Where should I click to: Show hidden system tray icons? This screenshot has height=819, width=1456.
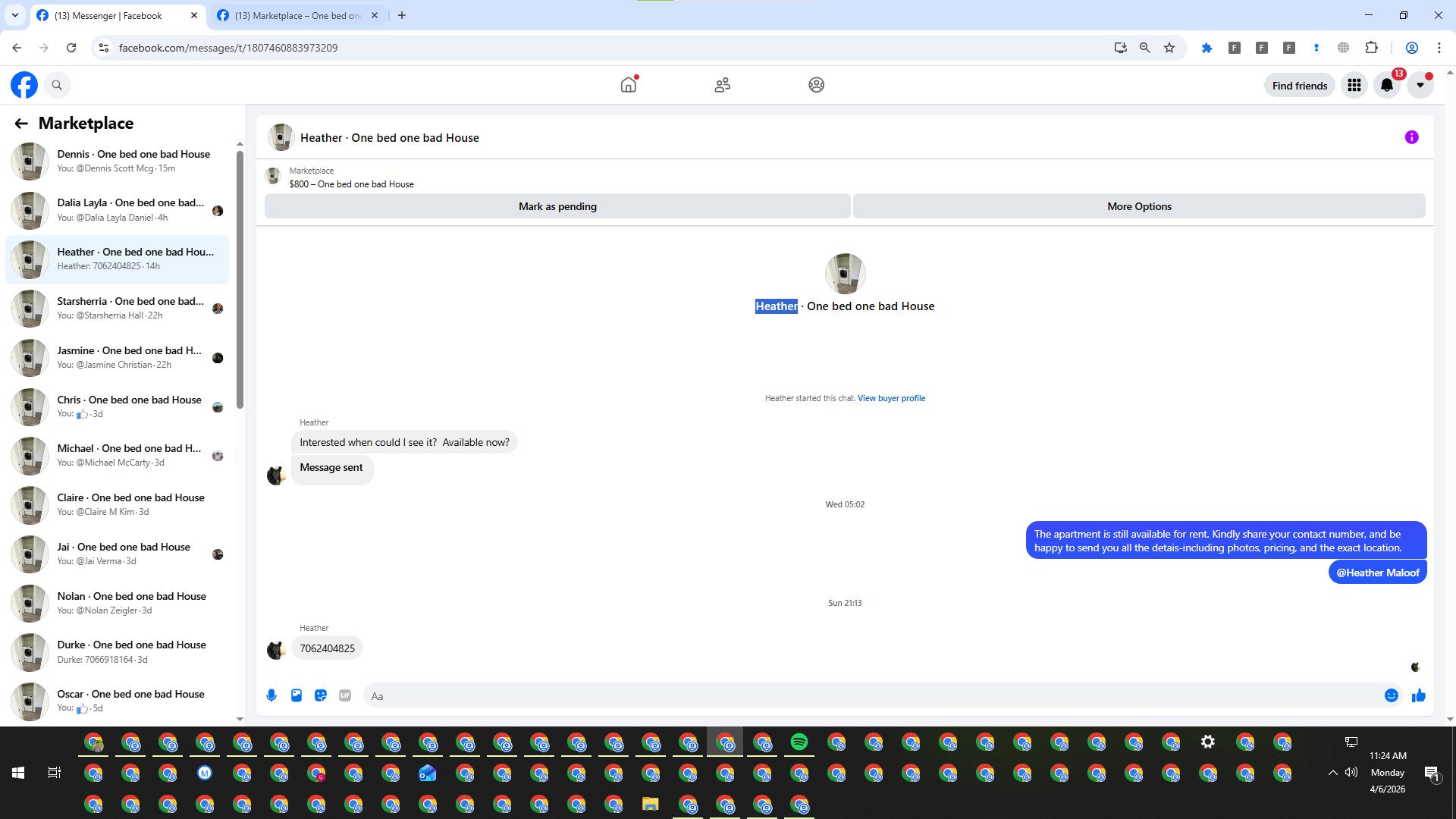pyautogui.click(x=1332, y=773)
